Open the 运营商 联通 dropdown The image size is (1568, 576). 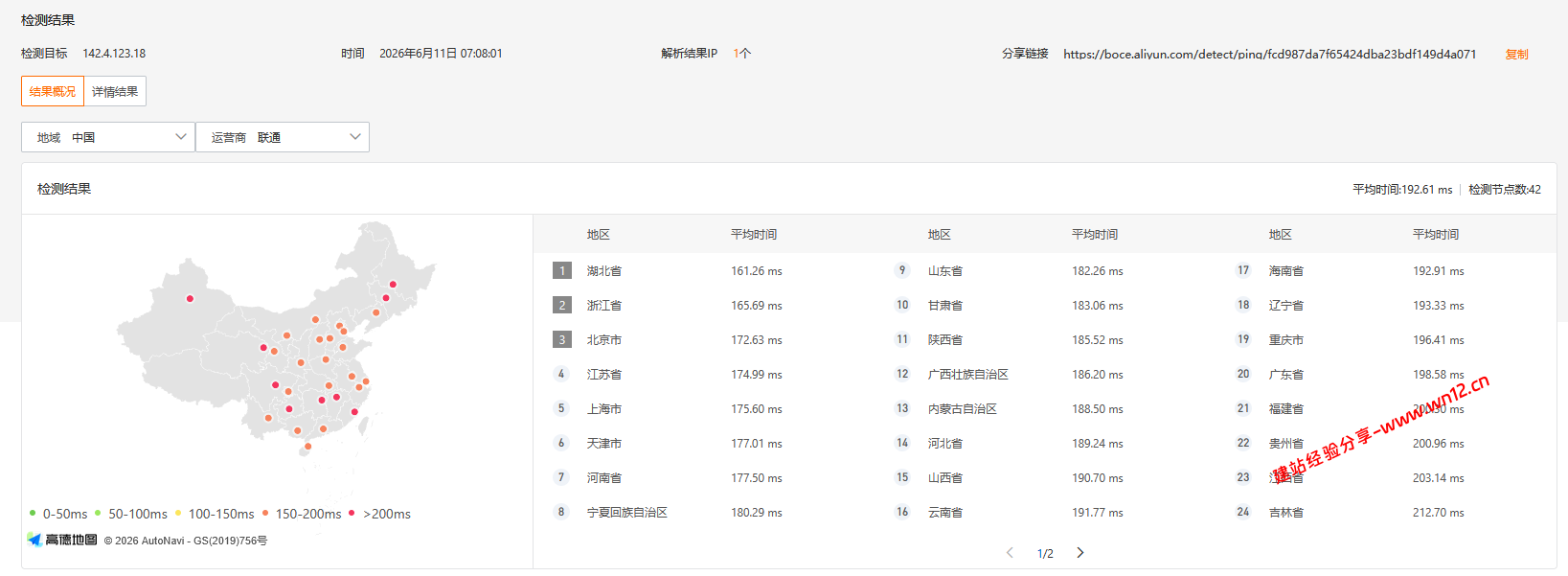283,137
